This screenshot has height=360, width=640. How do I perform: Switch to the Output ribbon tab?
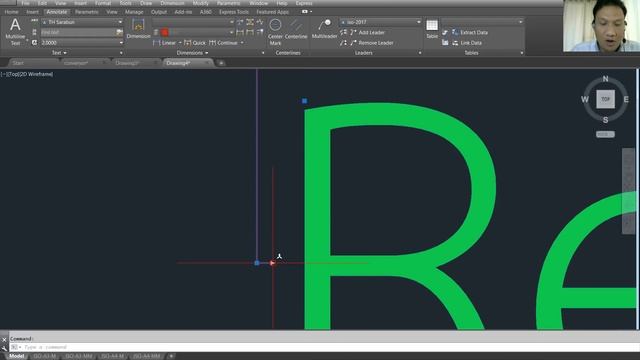[159, 12]
